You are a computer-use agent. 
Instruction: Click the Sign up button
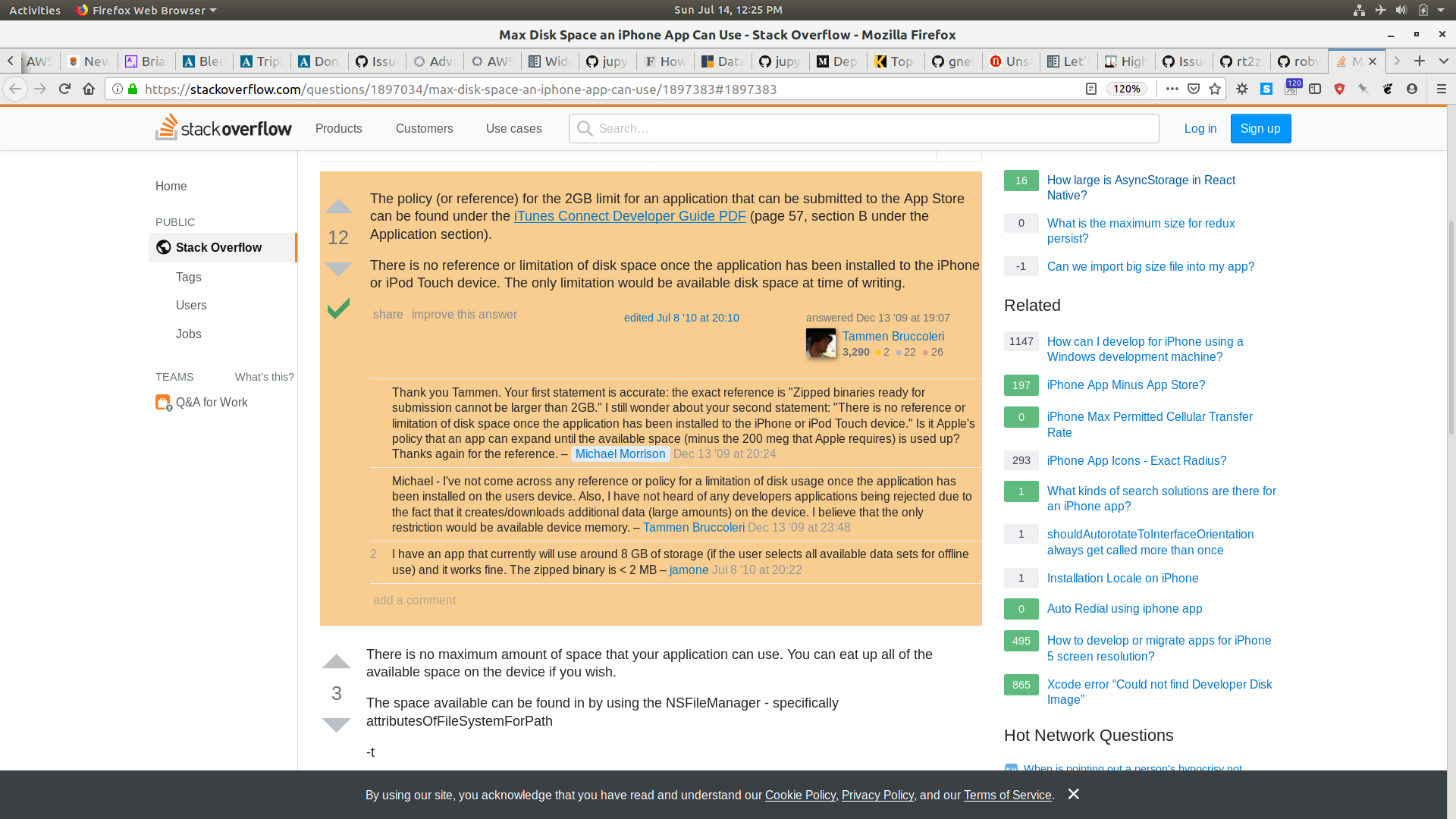coord(1260,128)
